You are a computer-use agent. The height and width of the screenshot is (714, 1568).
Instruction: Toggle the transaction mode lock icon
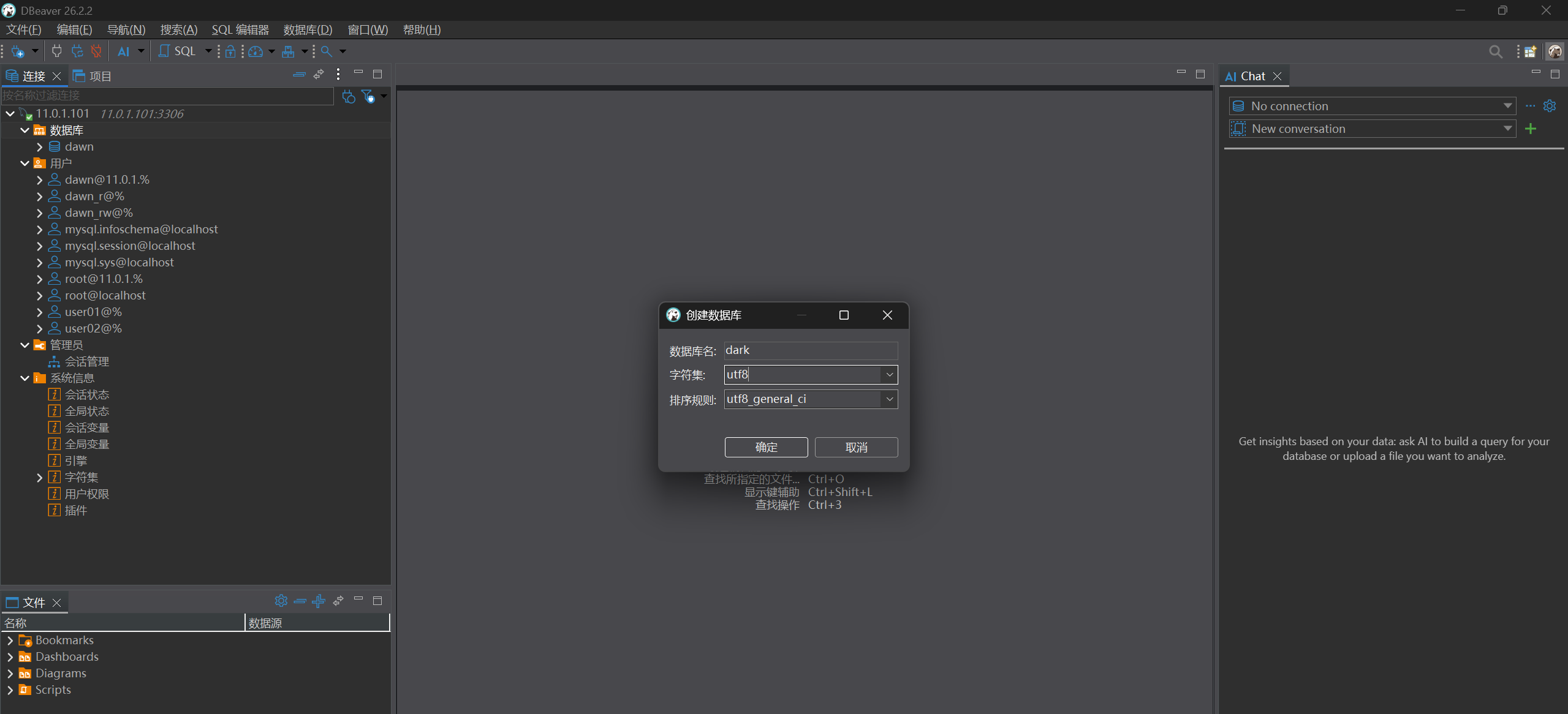point(230,51)
